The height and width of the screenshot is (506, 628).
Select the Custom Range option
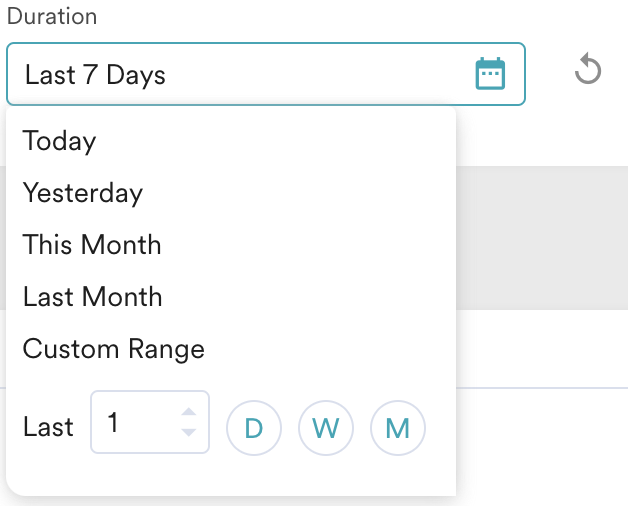point(114,349)
